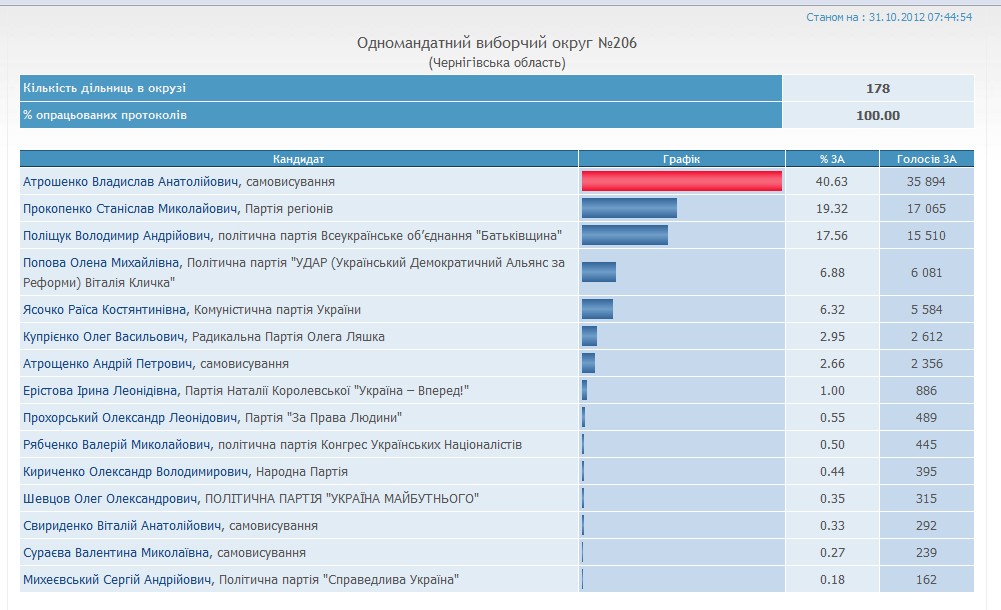This screenshot has width=1001, height=610.
Task: Open Прокопенко Станіслав Миколайович candidate link
Action: pos(131,209)
